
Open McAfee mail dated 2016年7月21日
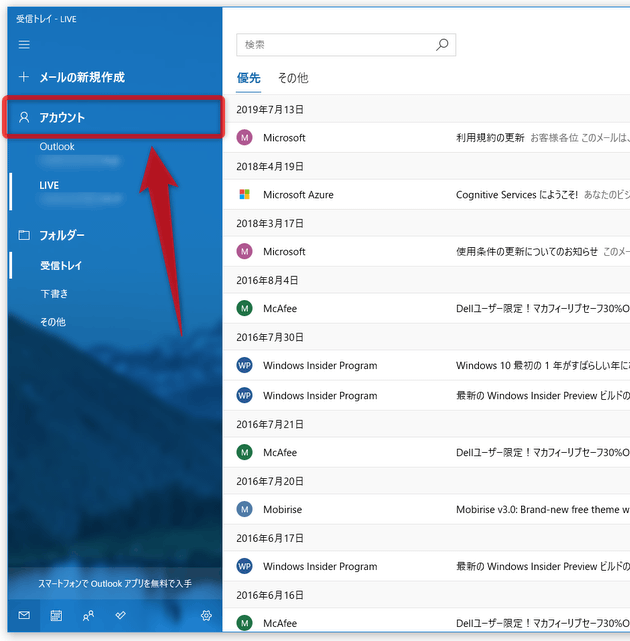[426, 452]
